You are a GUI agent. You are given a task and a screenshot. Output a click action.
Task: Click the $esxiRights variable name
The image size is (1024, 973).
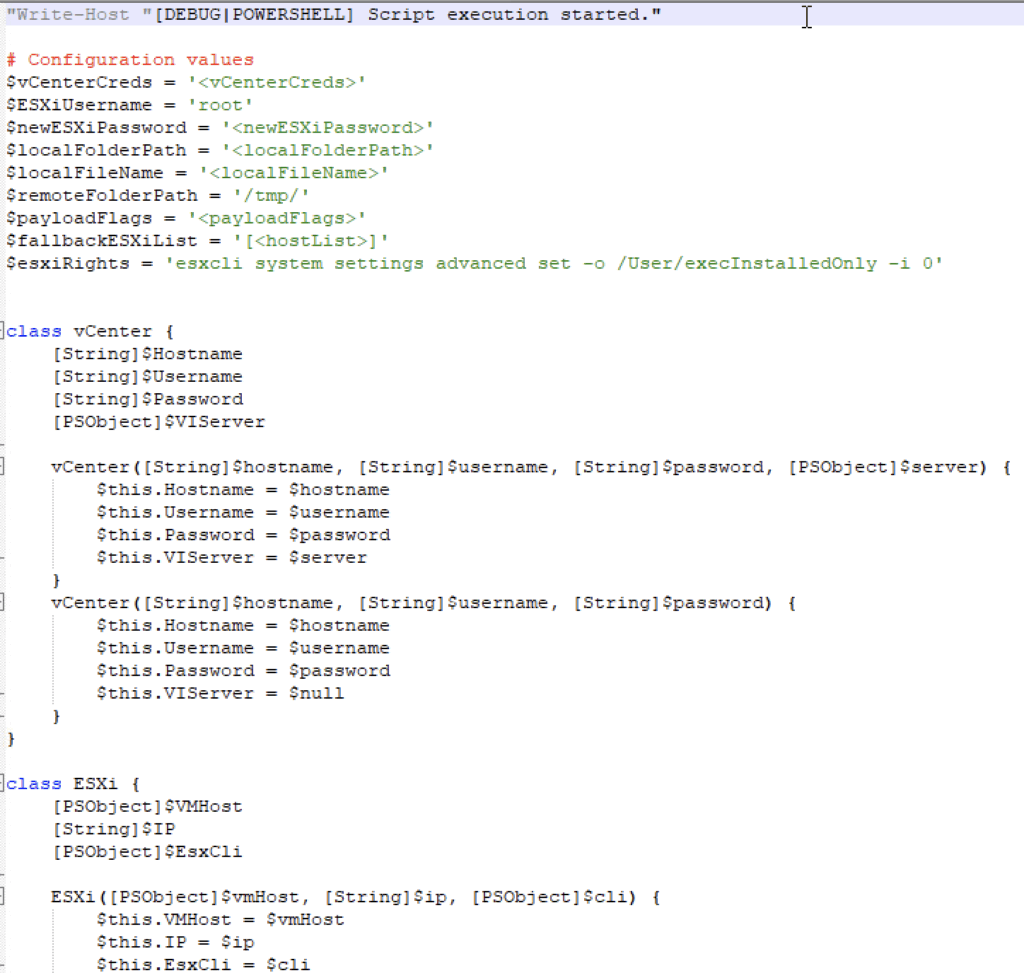(x=68, y=264)
